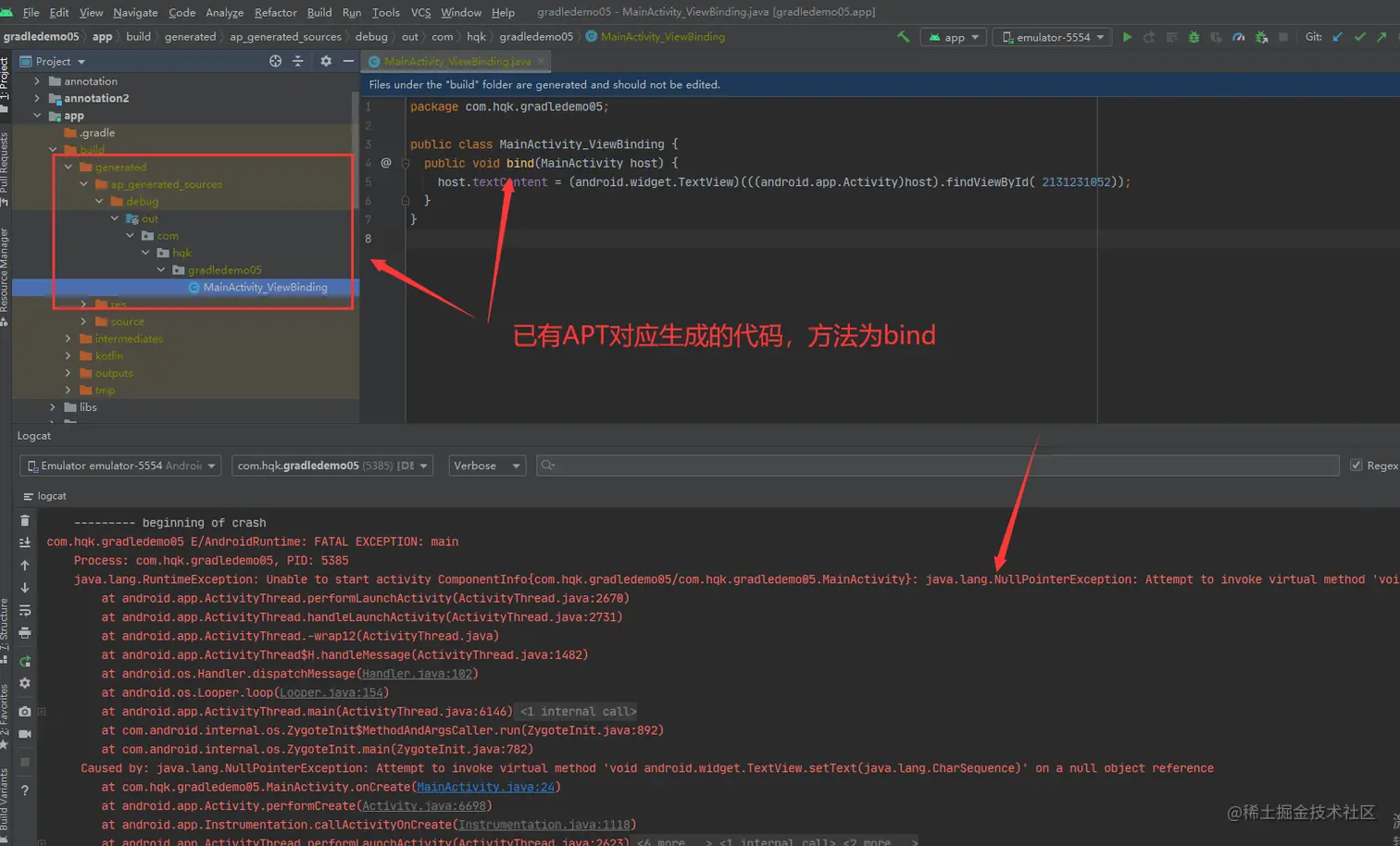Collapse the app module folder
The width and height of the screenshot is (1400, 846).
37,116
